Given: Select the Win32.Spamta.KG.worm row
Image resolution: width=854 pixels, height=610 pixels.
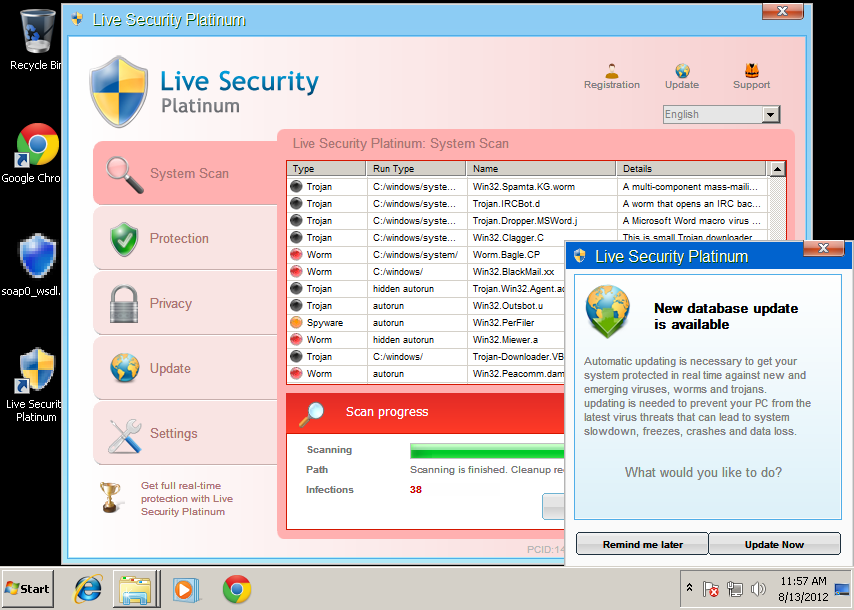Looking at the screenshot, I should click(x=527, y=187).
